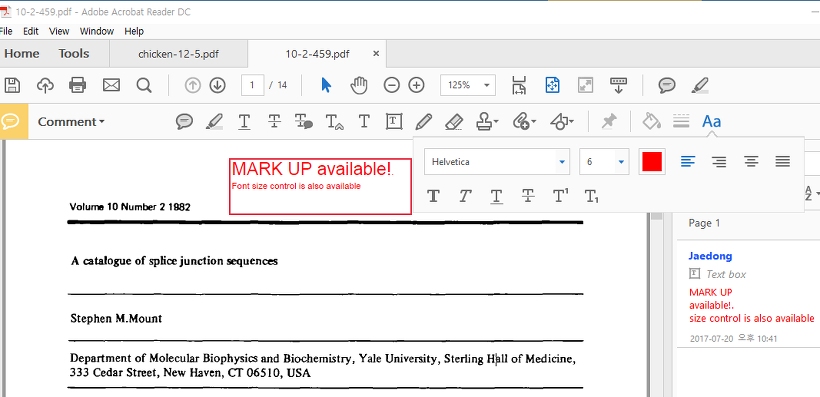Viewport: 820px width, 397px height.
Task: Justify text alignment
Action: (x=782, y=162)
